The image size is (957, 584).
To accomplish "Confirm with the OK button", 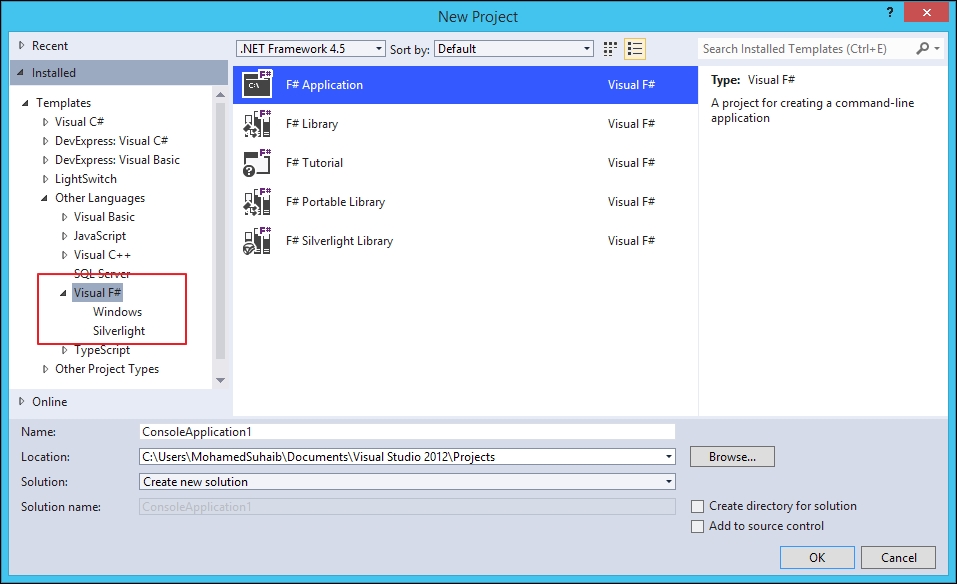I will click(817, 557).
